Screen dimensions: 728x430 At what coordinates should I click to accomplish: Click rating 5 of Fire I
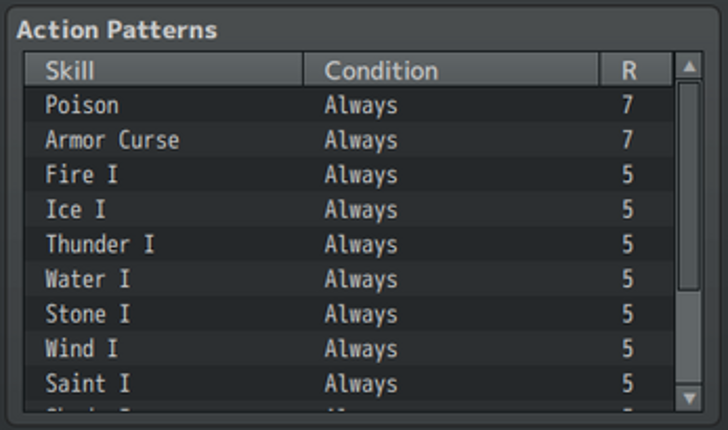[x=627, y=174]
